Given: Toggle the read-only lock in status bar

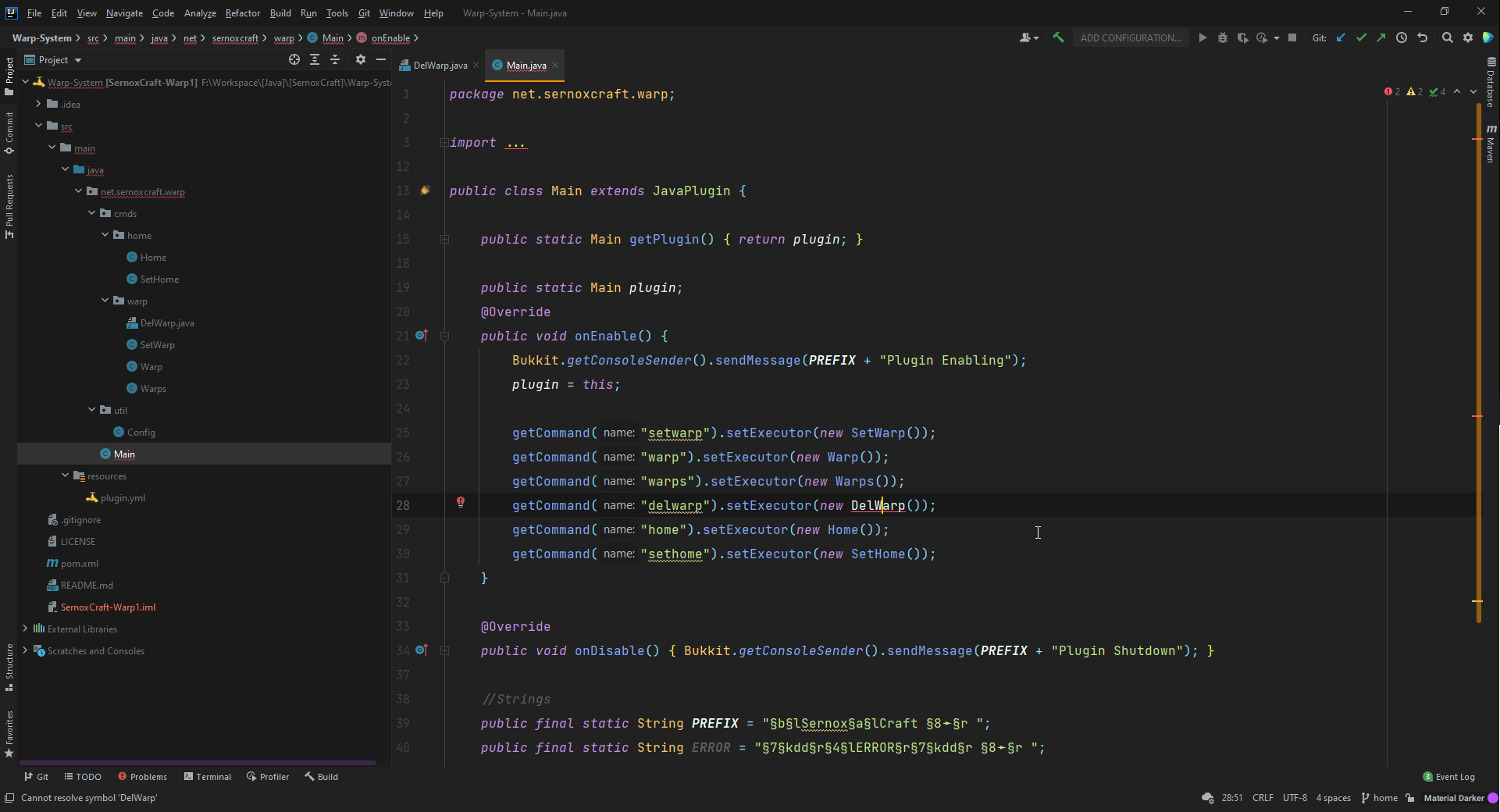Looking at the screenshot, I should point(1410,798).
